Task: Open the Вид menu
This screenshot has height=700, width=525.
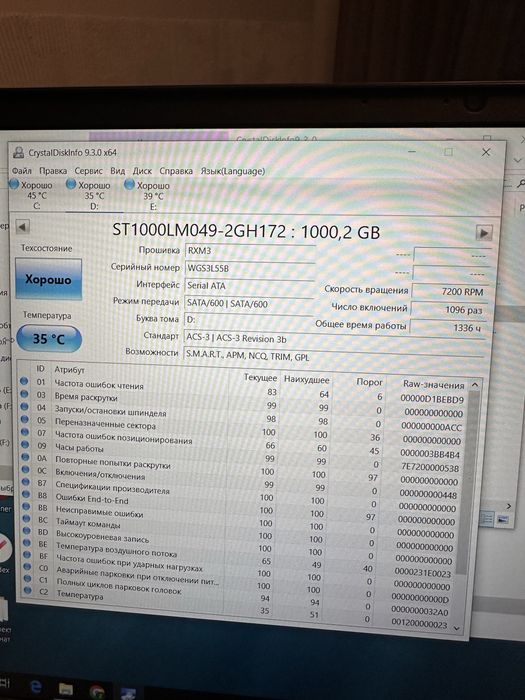Action: (x=117, y=171)
